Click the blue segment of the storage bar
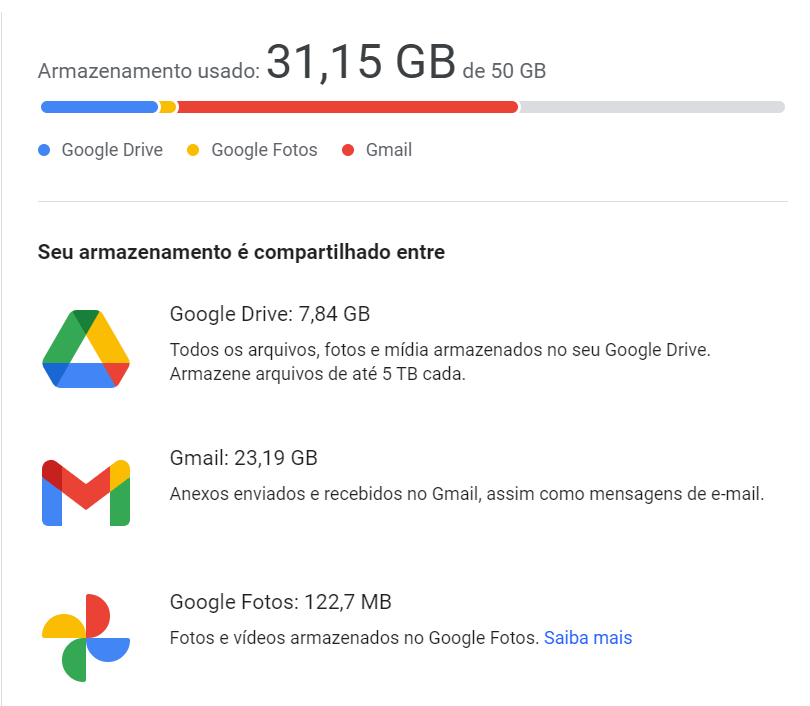810x706 pixels. pyautogui.click(x=99, y=107)
